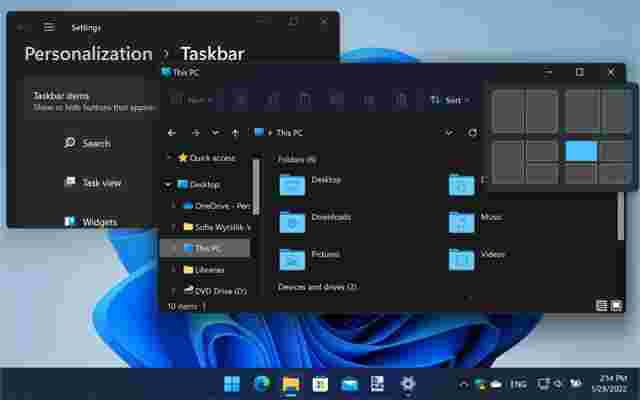
Task: Collapse the Desktop tree node
Action: click(168, 185)
